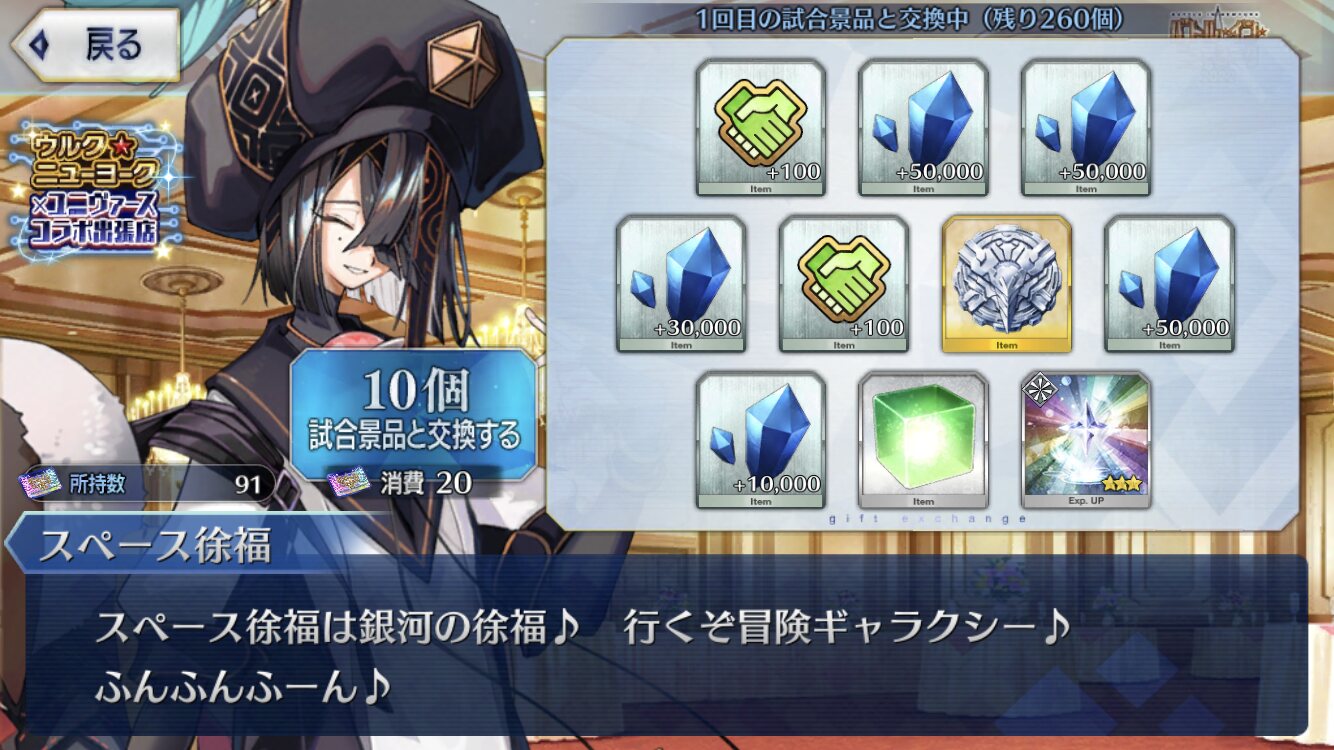The height and width of the screenshot is (750, 1334).
Task: Tap the first +50,000 QP crystal in top row
Action: click(x=923, y=127)
